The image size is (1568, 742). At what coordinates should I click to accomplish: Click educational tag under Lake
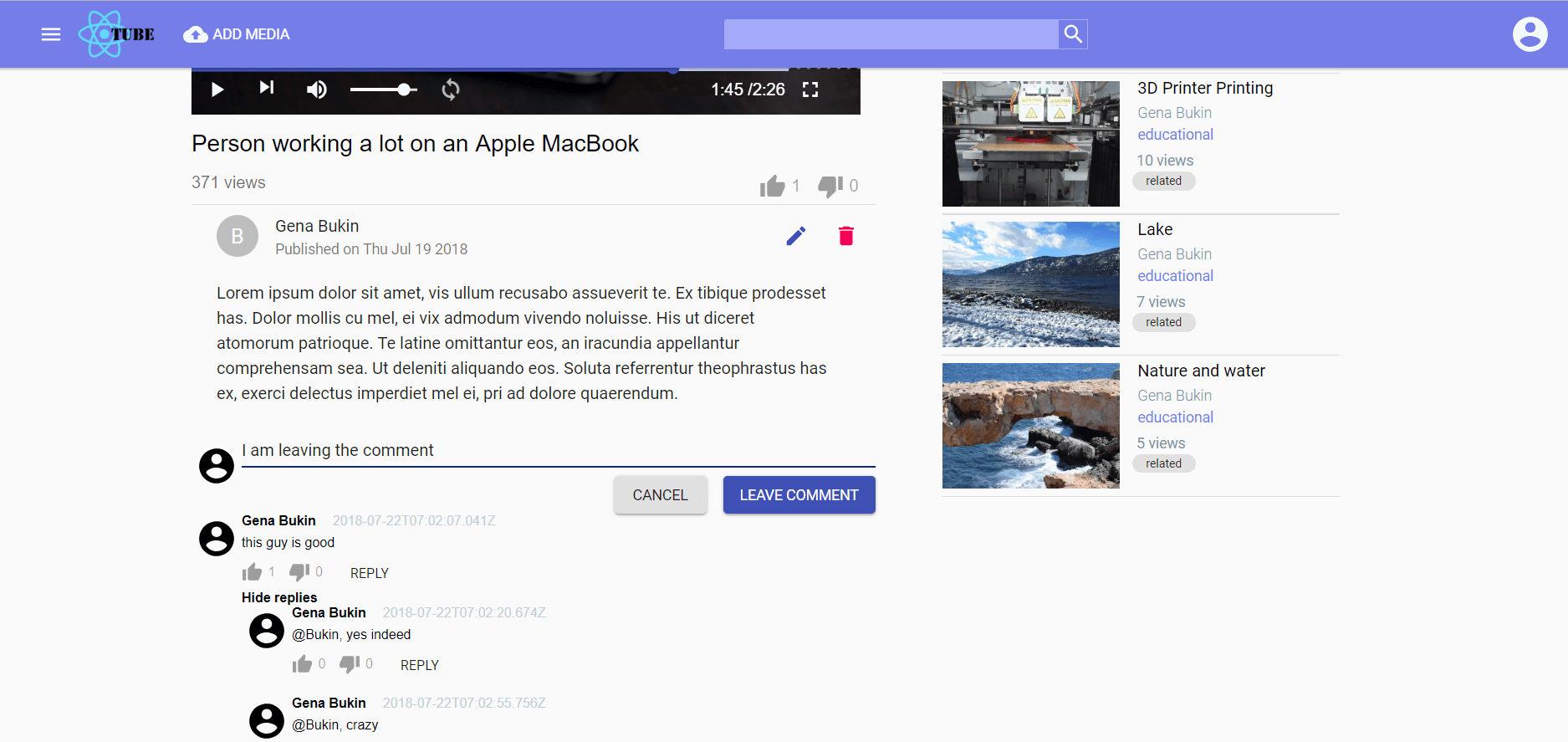coord(1175,275)
